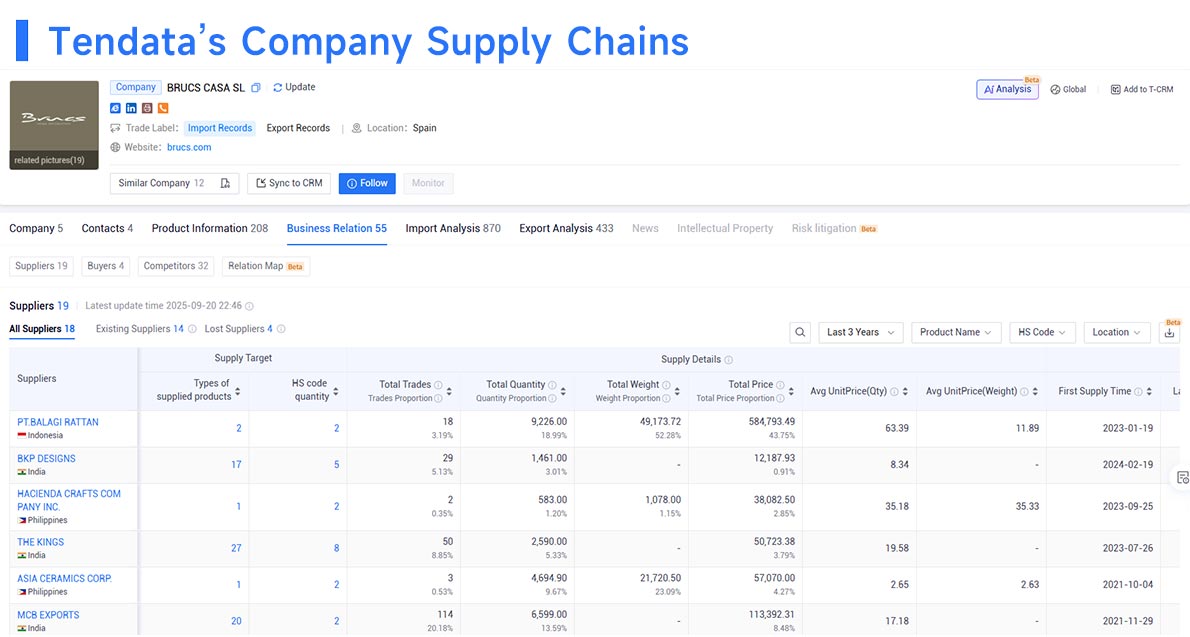Select the Buyers sub-tab
Viewport: 1190px width, 637px height.
coord(105,266)
